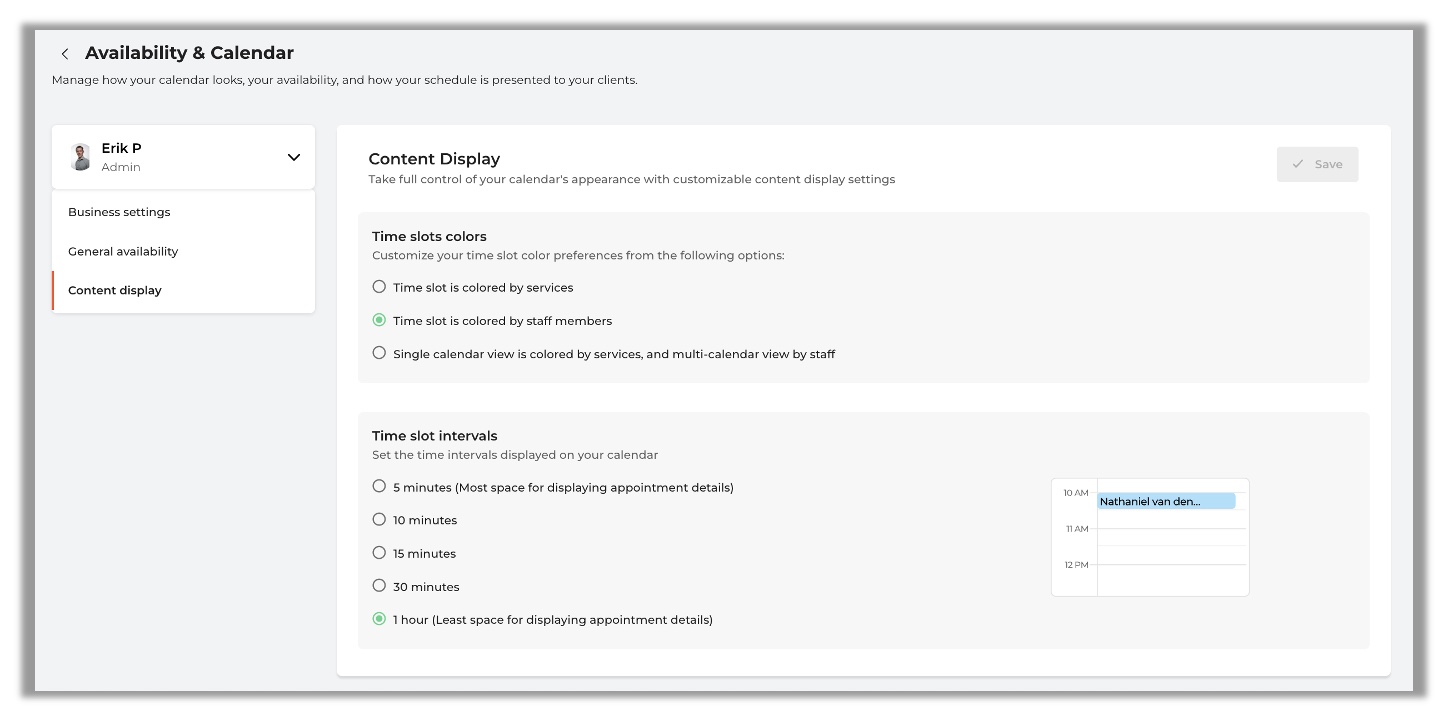Expand the Erik P account dropdown chevron
Image resolution: width=1448 pixels, height=716 pixels.
[x=294, y=157]
